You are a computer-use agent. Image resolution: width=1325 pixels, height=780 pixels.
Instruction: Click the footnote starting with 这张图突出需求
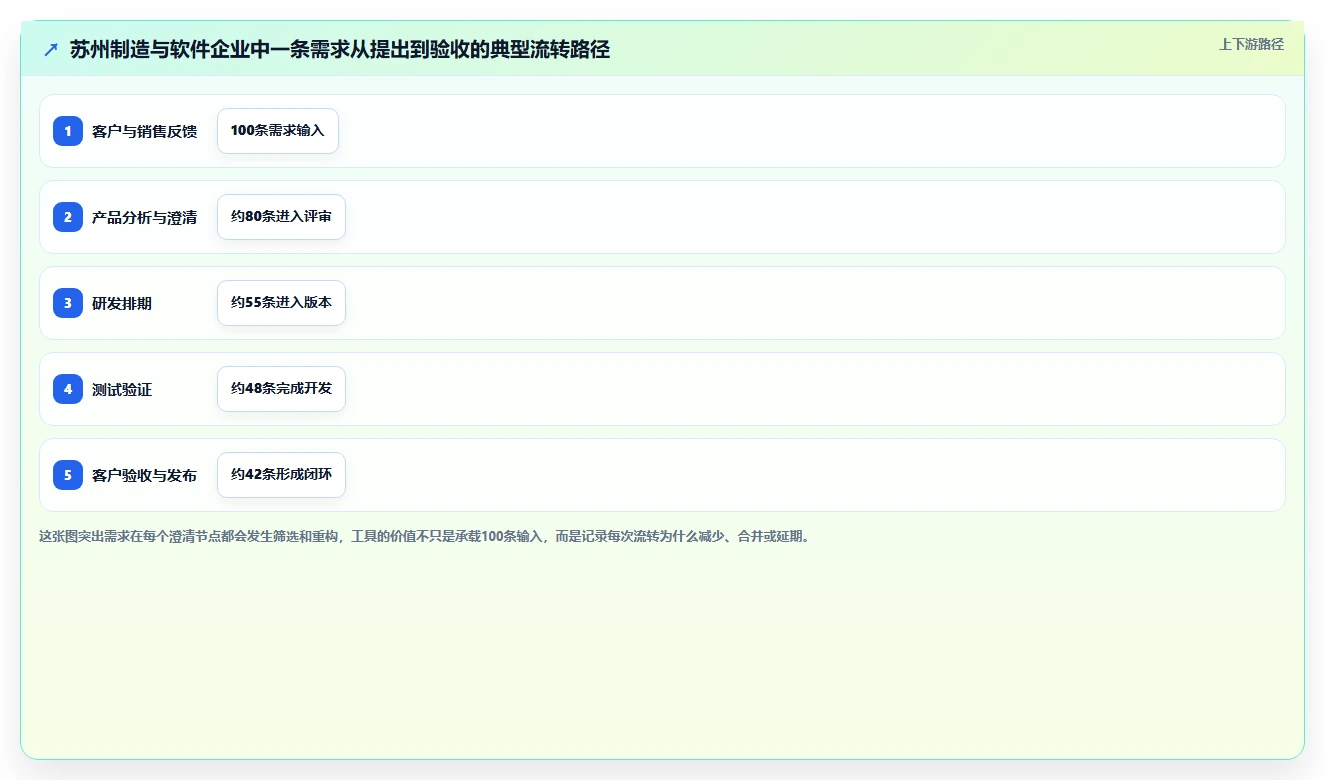(424, 536)
